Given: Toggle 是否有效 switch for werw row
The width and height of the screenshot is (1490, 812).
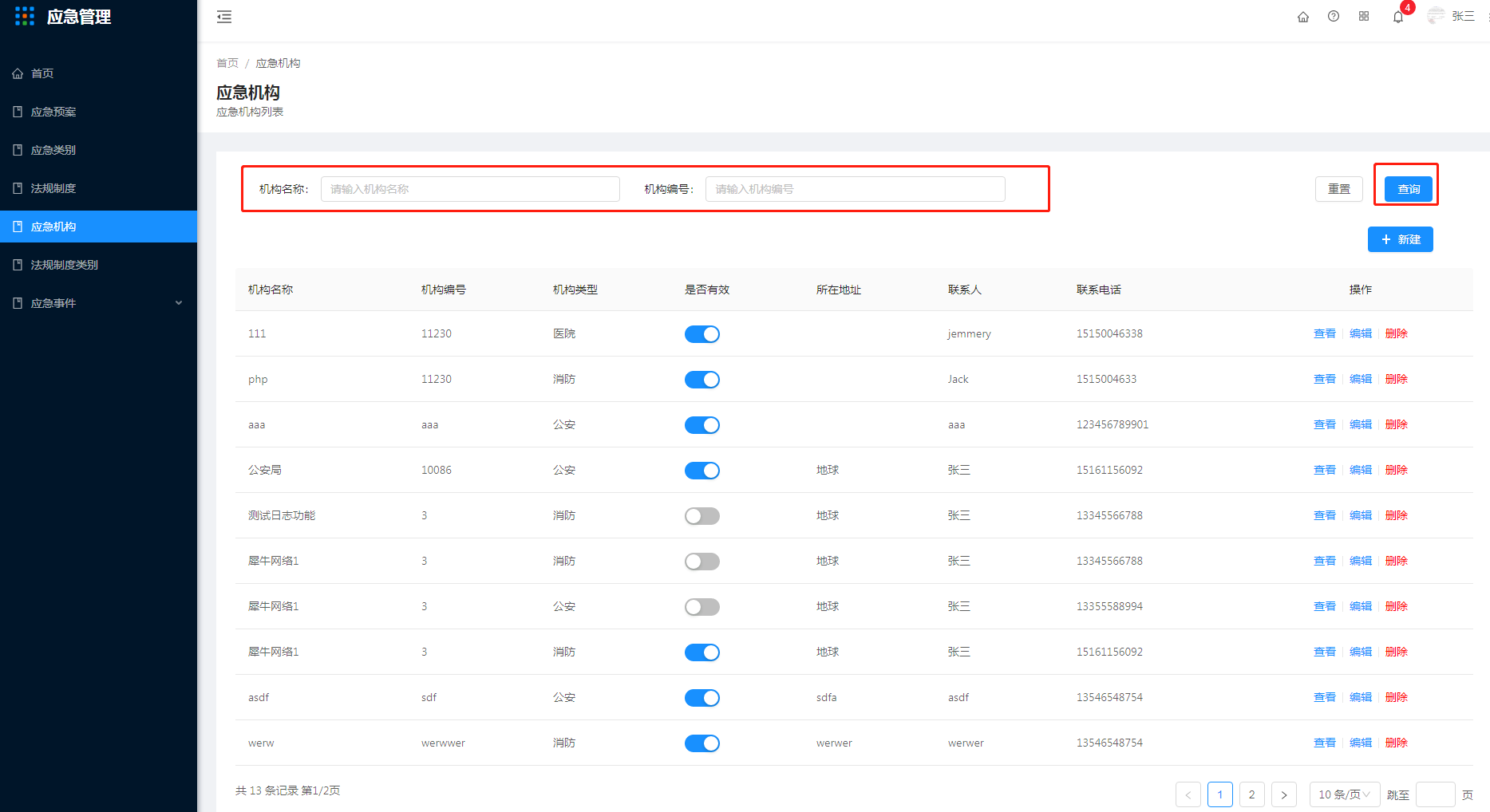Looking at the screenshot, I should (x=702, y=743).
